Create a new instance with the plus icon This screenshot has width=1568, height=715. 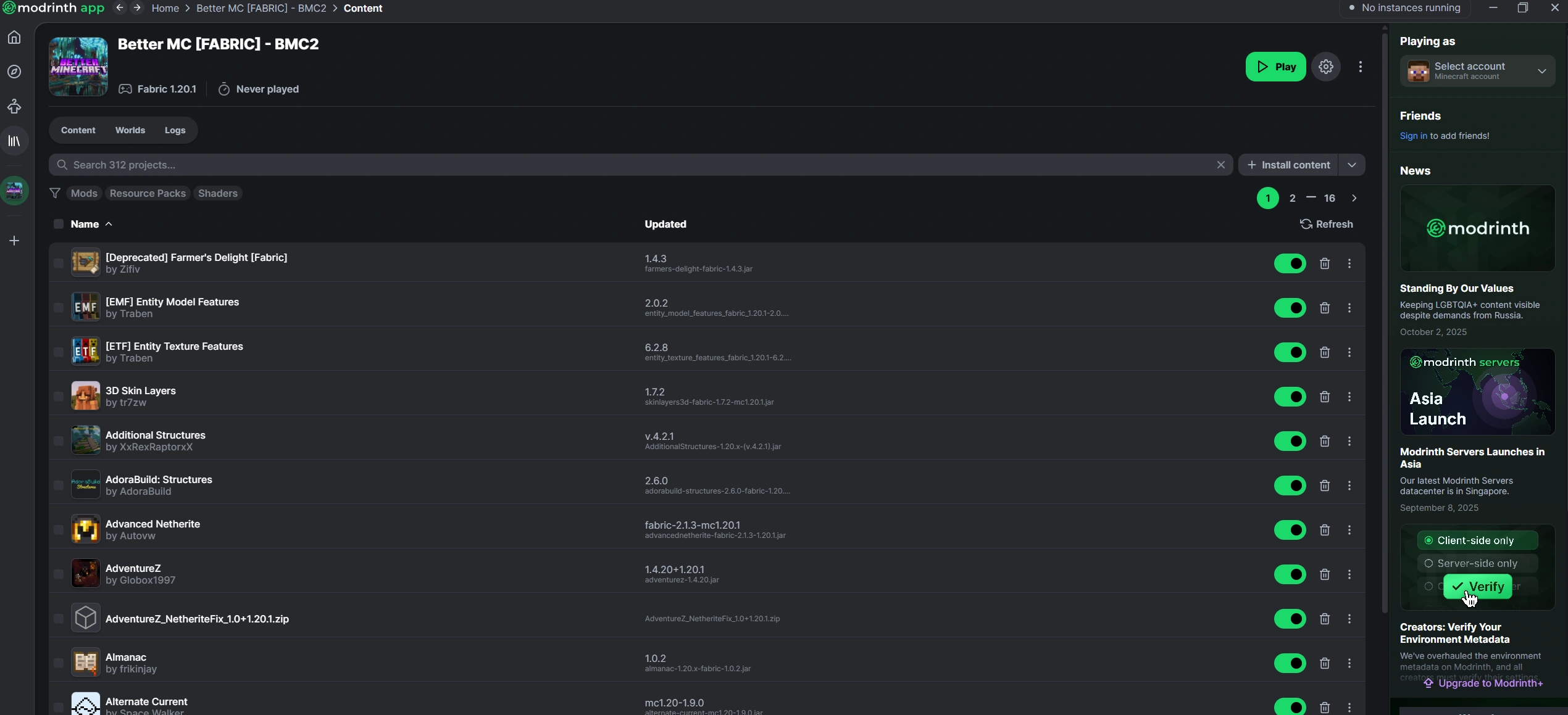pyautogui.click(x=14, y=241)
